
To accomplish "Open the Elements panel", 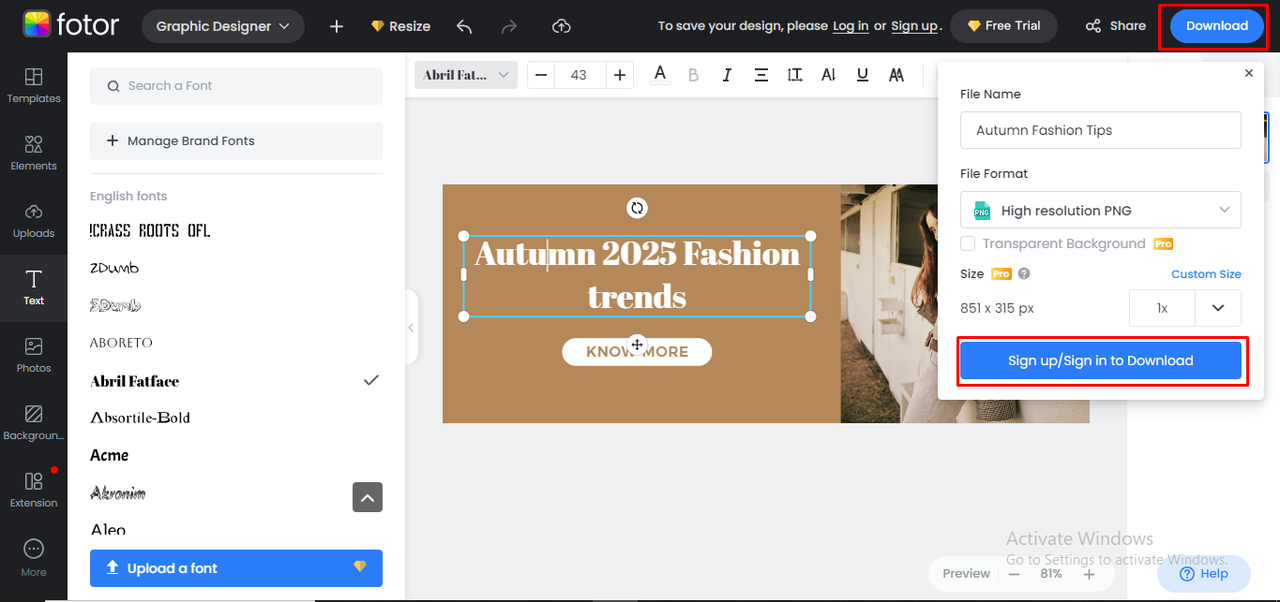I will point(34,152).
